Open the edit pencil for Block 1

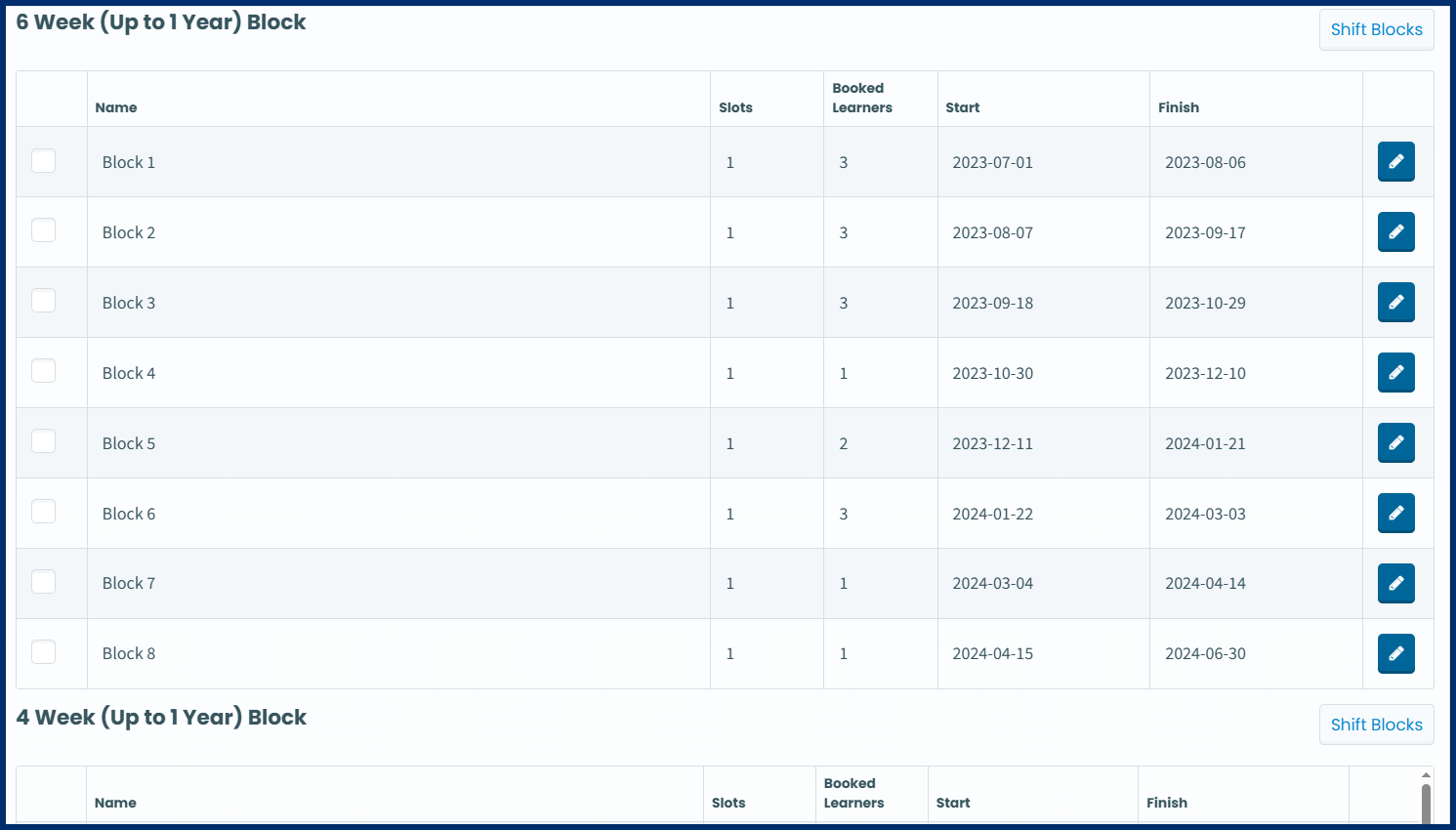[1395, 161]
